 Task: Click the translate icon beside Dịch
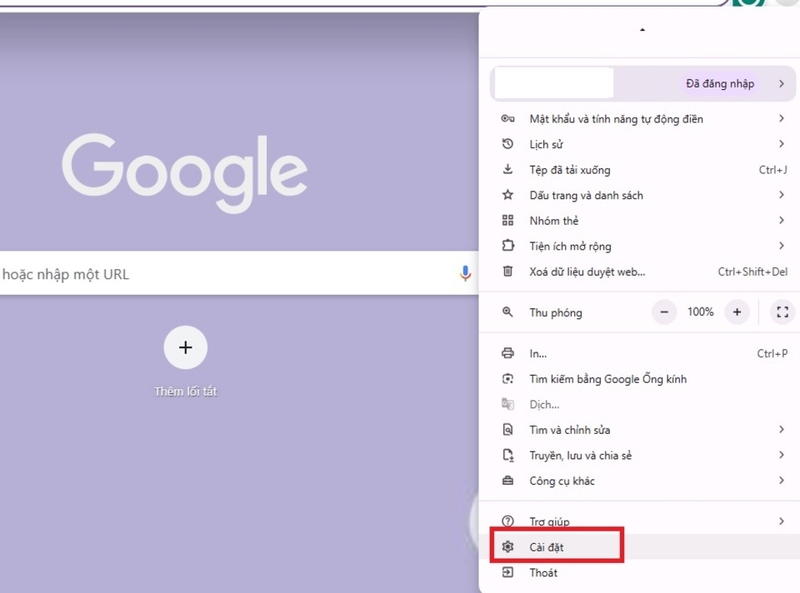pyautogui.click(x=508, y=404)
